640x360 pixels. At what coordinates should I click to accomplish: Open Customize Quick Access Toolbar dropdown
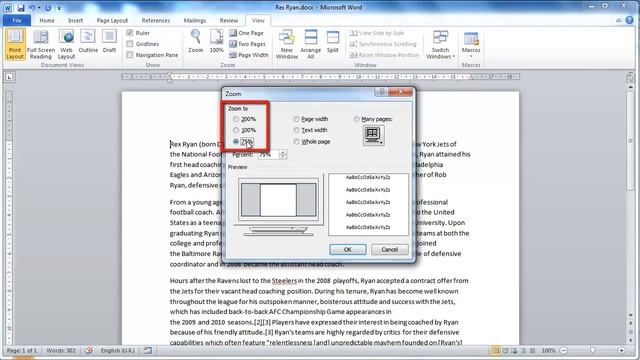(x=59, y=8)
